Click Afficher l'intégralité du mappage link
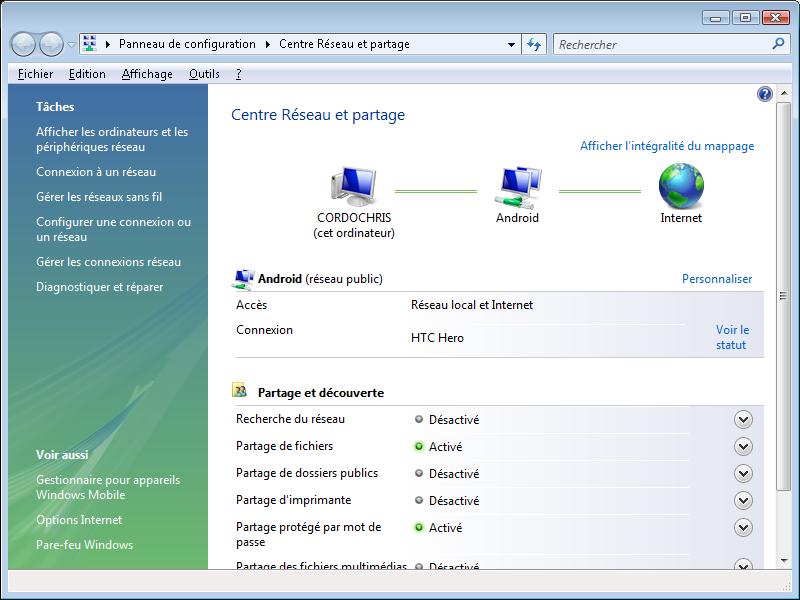Screen dimensions: 800x600 tap(667, 146)
